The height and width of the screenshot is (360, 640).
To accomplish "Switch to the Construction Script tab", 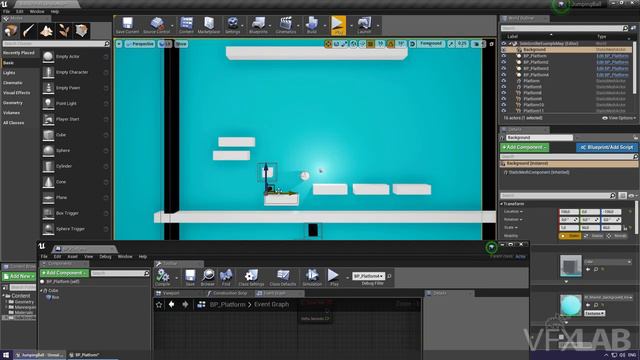I will (230, 293).
